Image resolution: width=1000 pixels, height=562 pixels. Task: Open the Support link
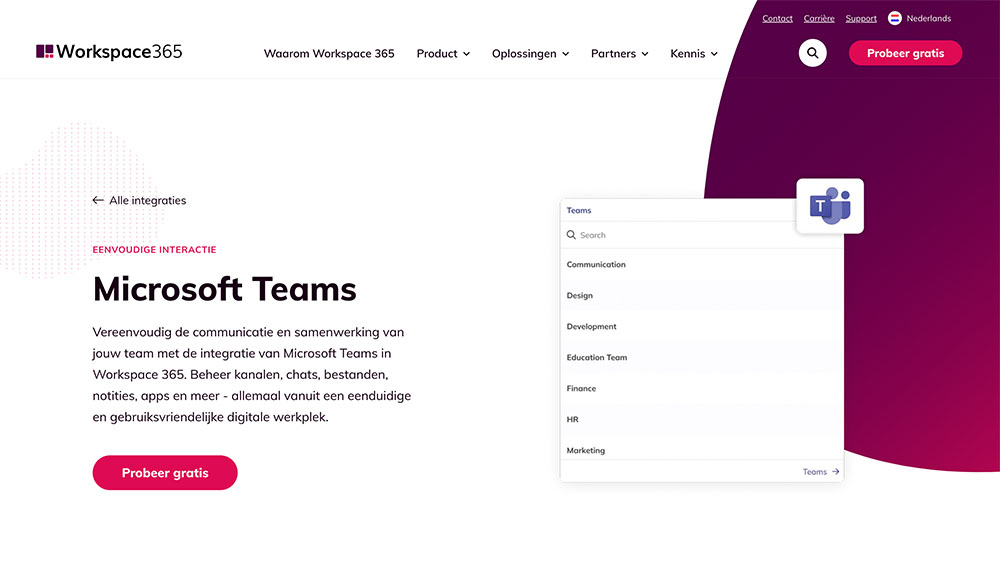[861, 18]
